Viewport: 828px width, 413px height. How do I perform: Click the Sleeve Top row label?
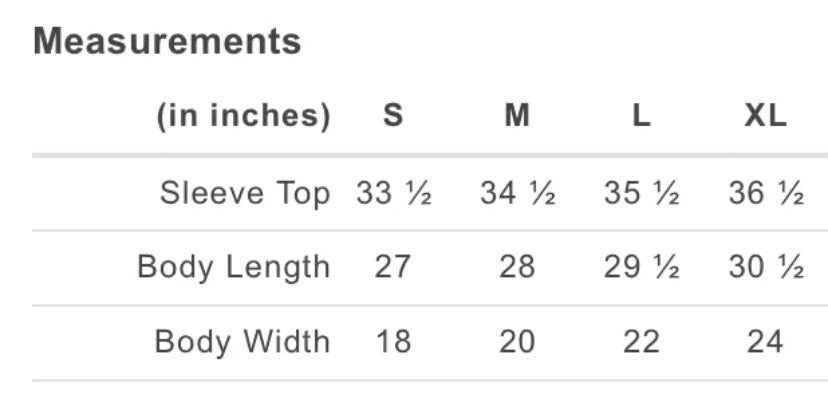point(244,194)
